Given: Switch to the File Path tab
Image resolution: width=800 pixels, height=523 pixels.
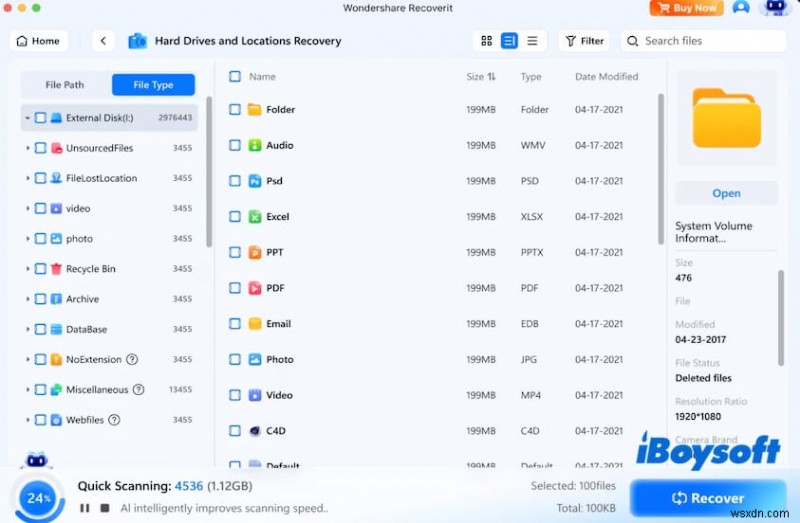Looking at the screenshot, I should coord(65,85).
